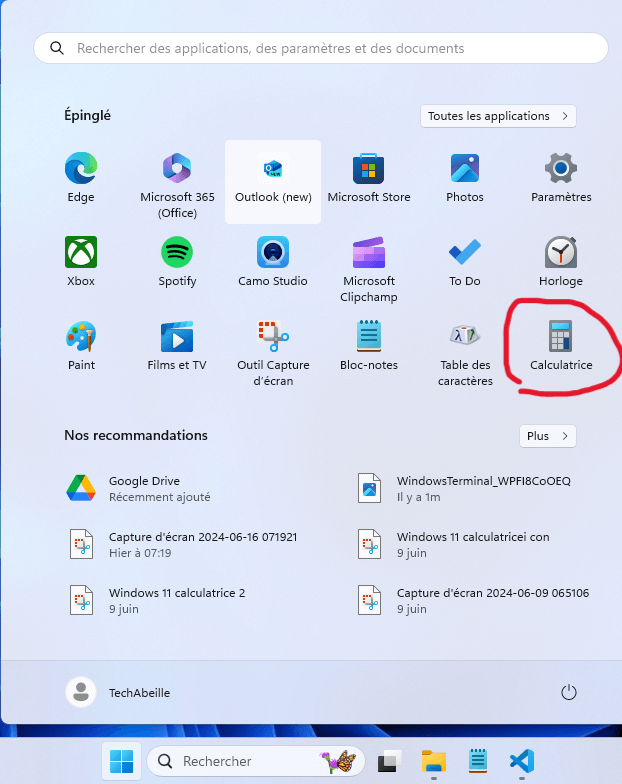This screenshot has width=622, height=784.
Task: Open Table des caractères
Action: coord(465,354)
